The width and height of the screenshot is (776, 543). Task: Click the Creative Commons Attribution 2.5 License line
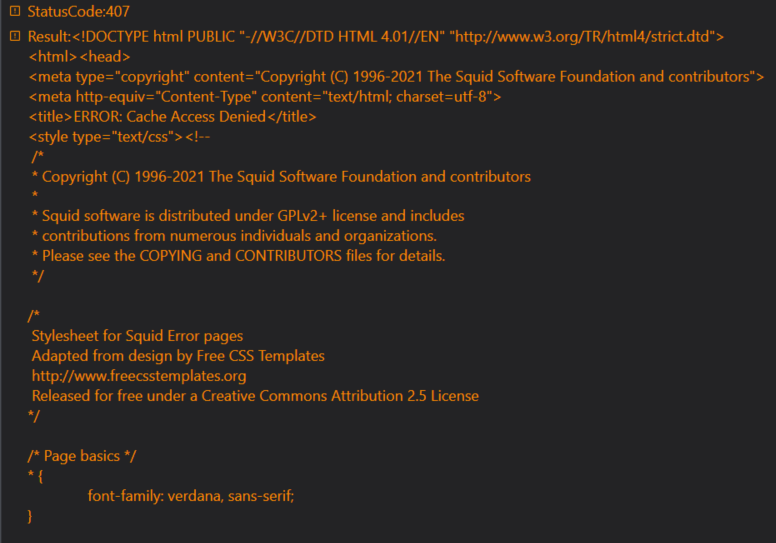(255, 396)
